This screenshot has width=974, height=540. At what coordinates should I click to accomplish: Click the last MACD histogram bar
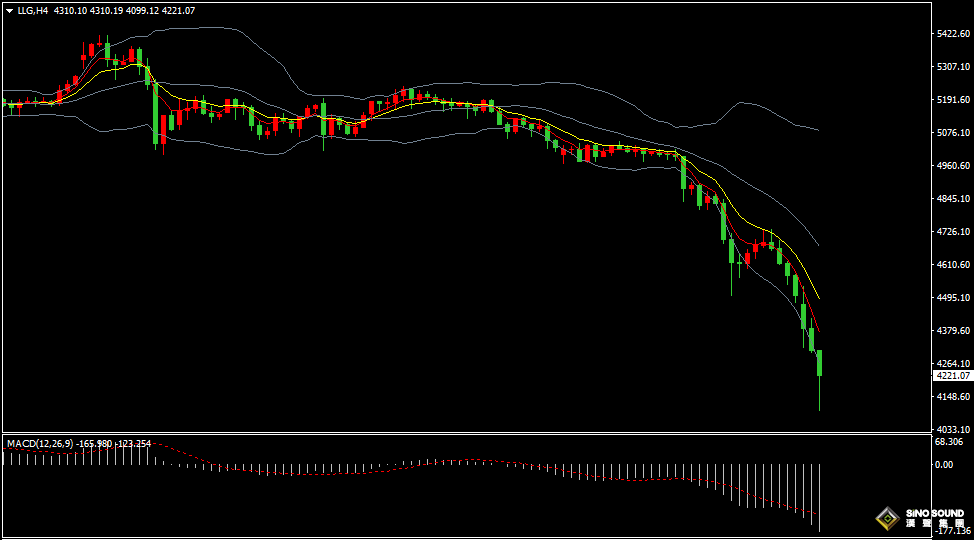[x=820, y=497]
